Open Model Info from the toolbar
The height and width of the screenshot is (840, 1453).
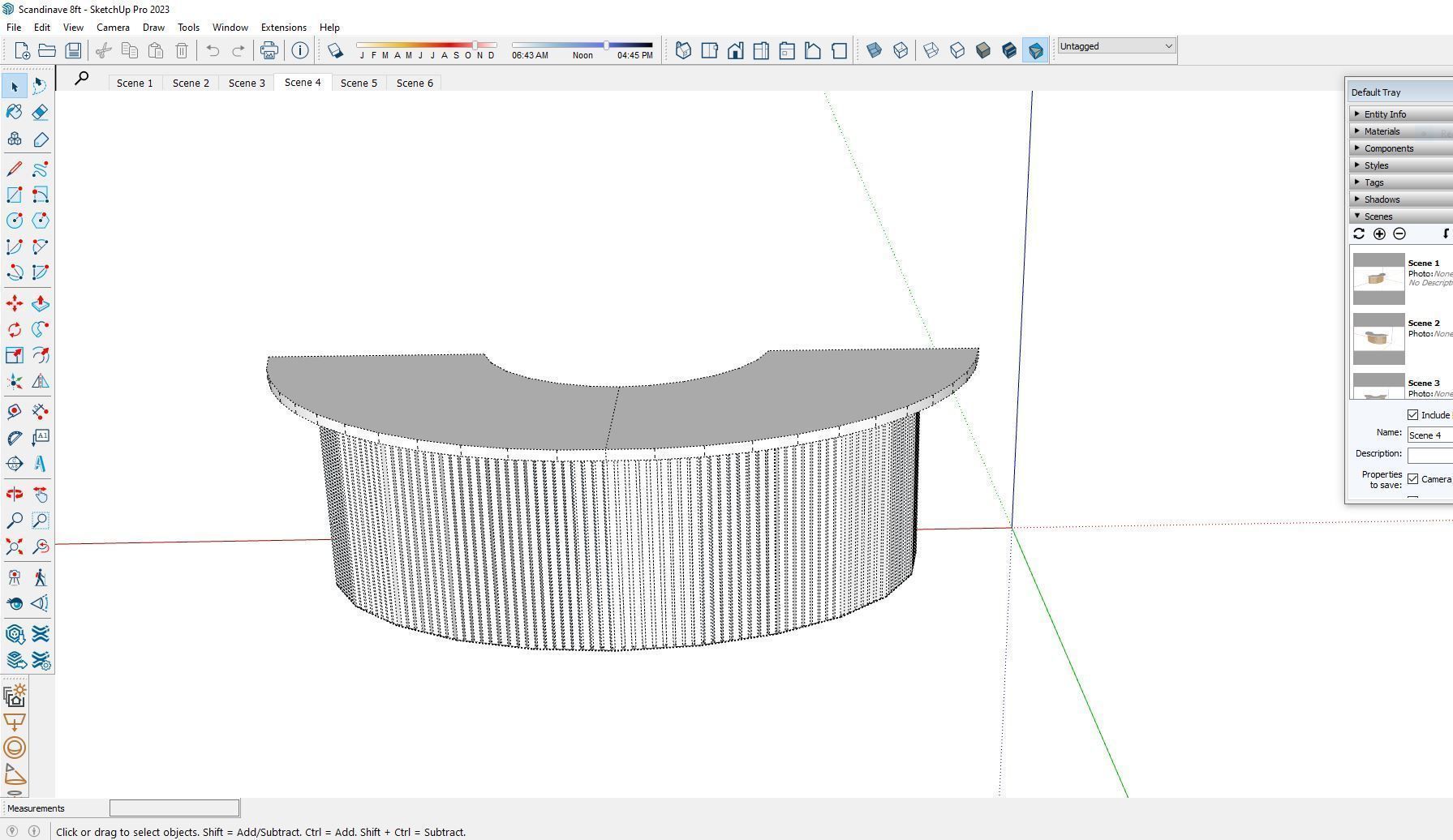point(300,50)
